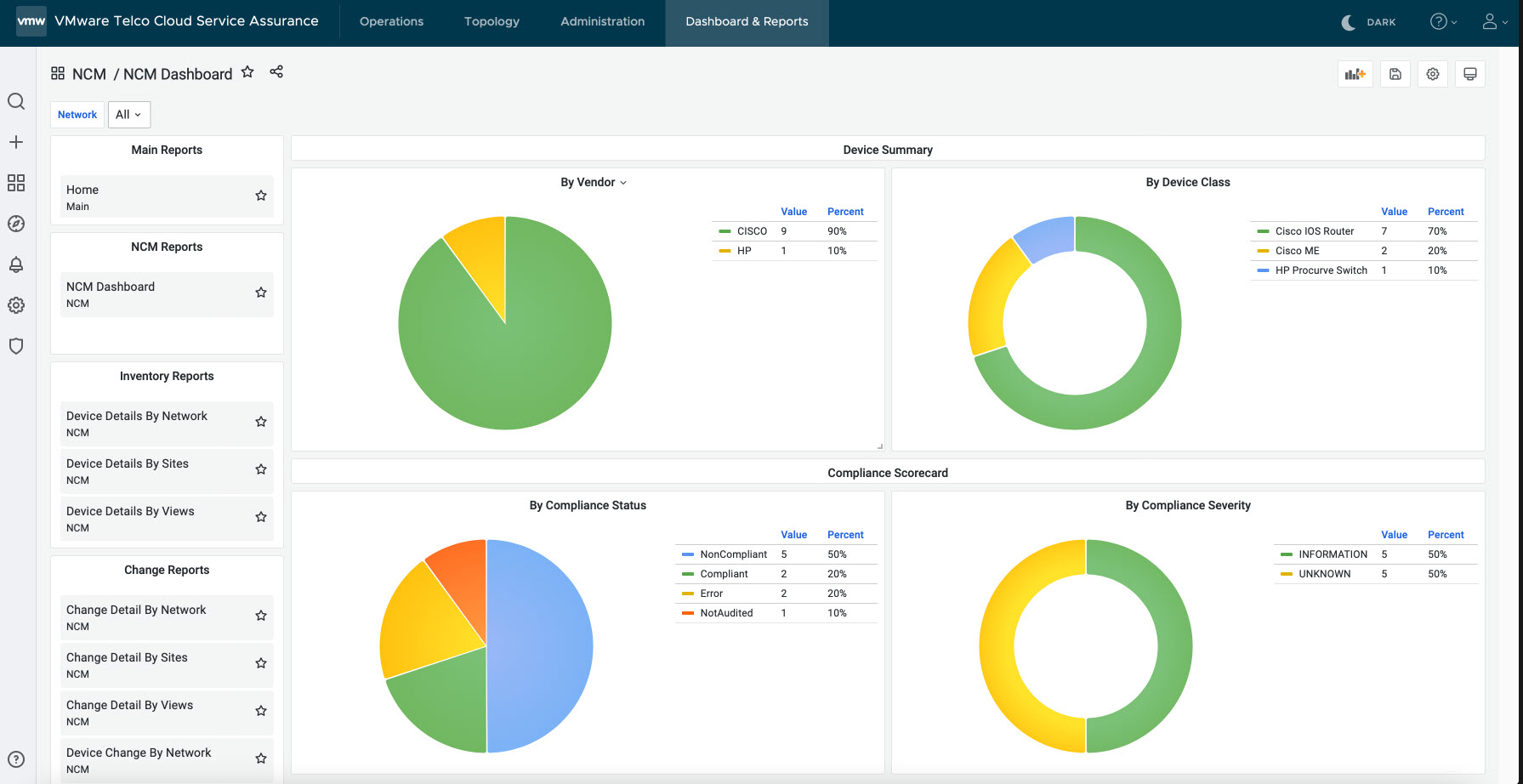Star the NCM Dashboard title as favorite
The height and width of the screenshot is (784, 1523).
coord(247,71)
